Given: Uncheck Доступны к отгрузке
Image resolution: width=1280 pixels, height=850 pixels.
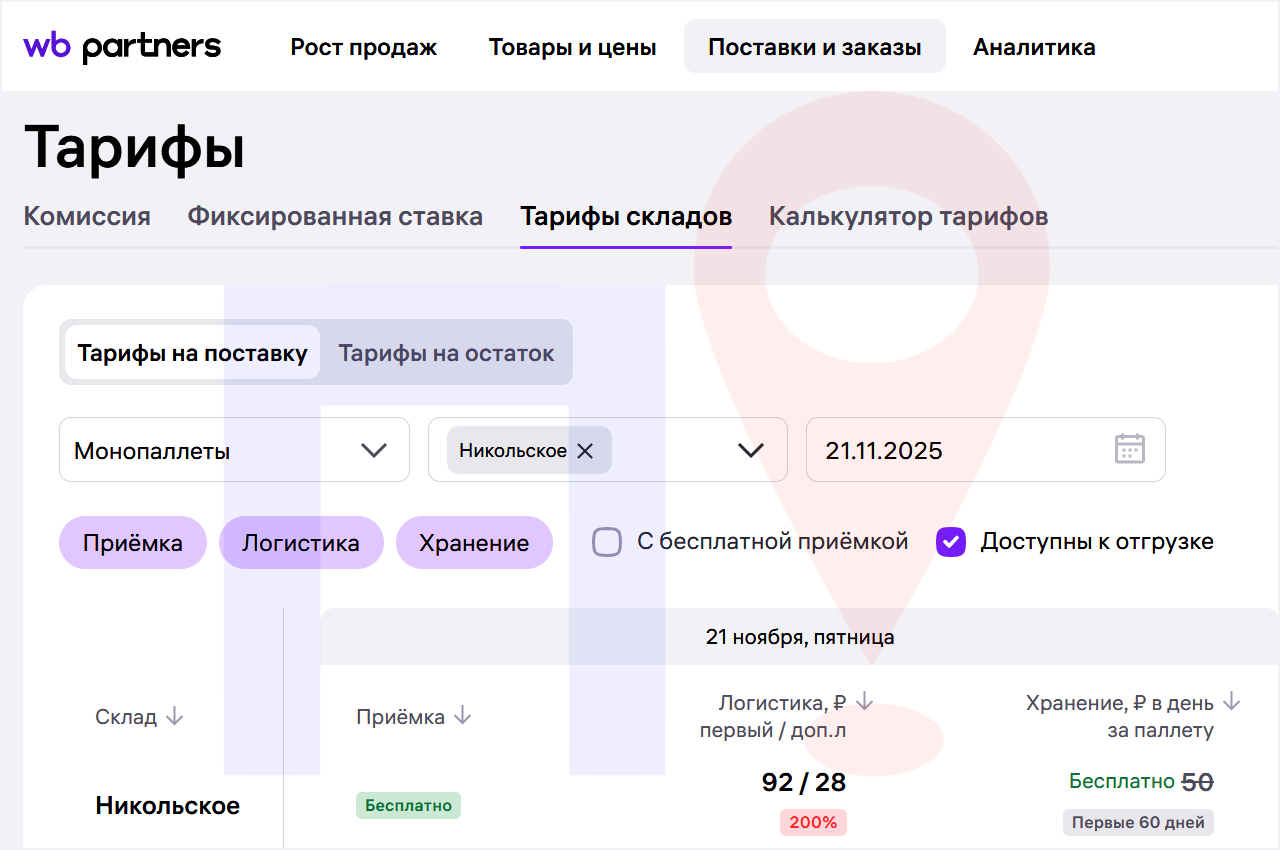Looking at the screenshot, I should click(x=950, y=541).
